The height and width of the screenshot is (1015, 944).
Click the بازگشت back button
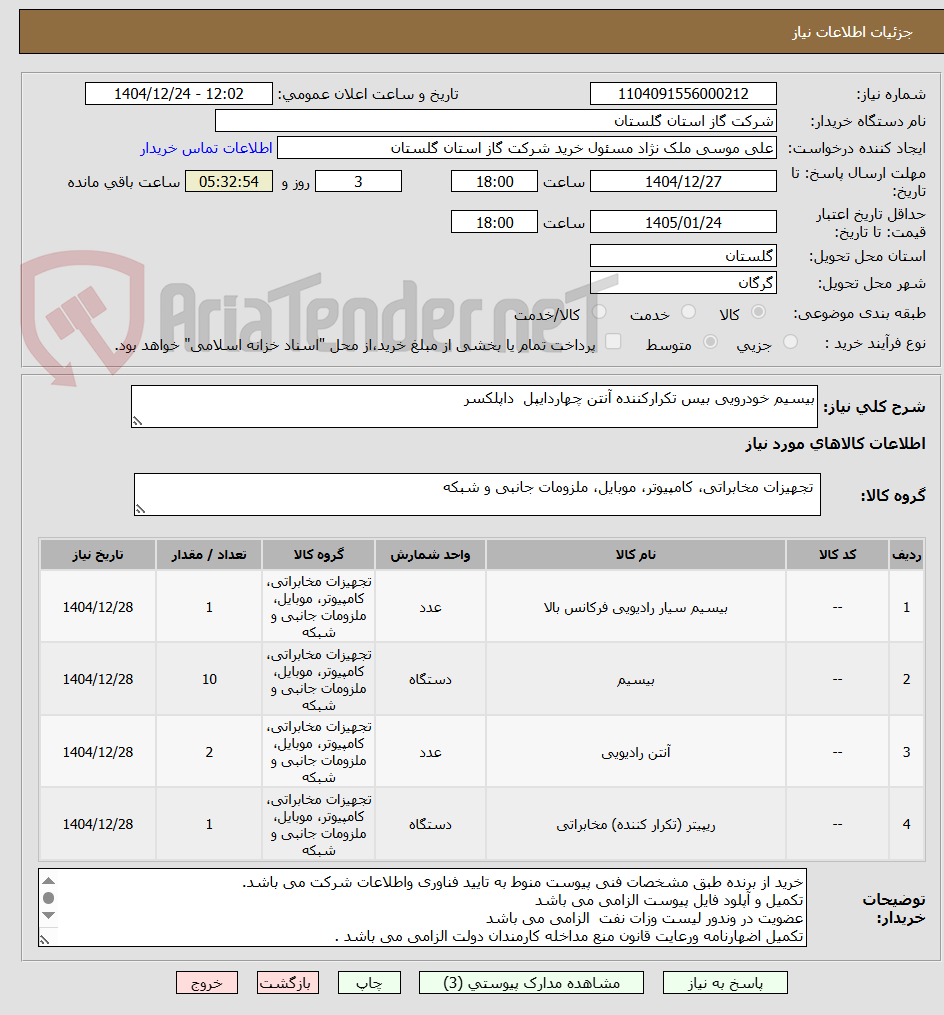(288, 983)
